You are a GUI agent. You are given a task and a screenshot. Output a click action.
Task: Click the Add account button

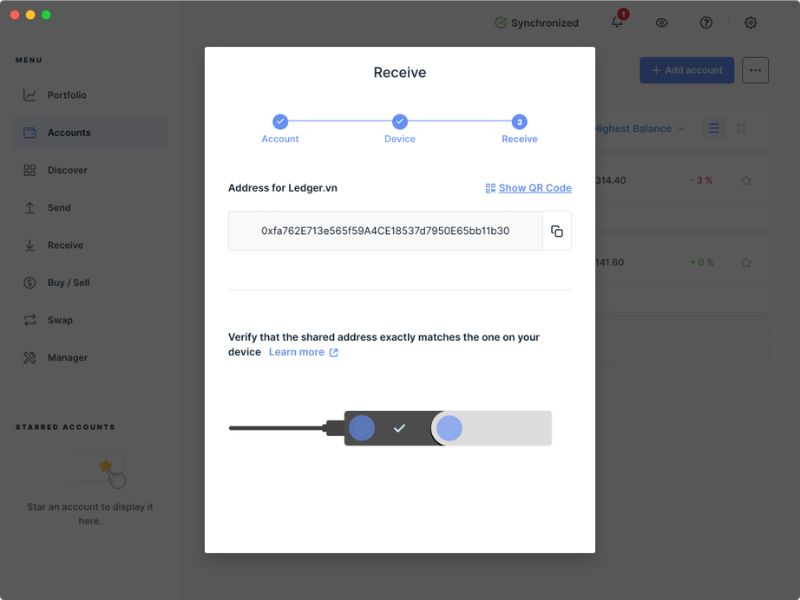click(x=687, y=70)
